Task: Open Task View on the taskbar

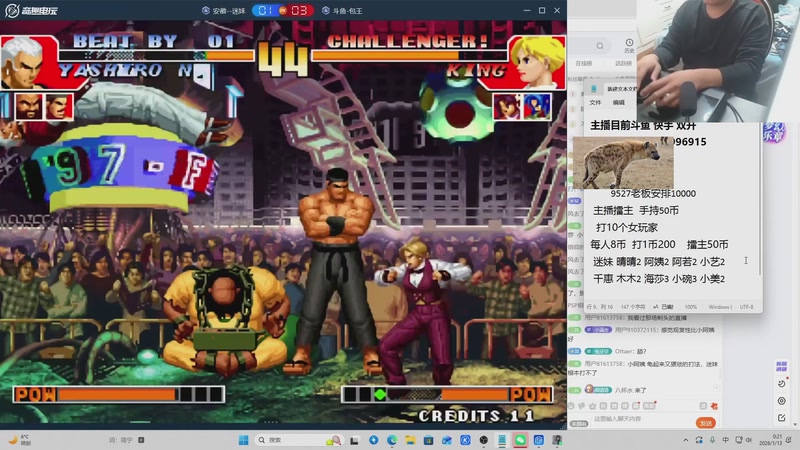Action: pyautogui.click(x=354, y=440)
